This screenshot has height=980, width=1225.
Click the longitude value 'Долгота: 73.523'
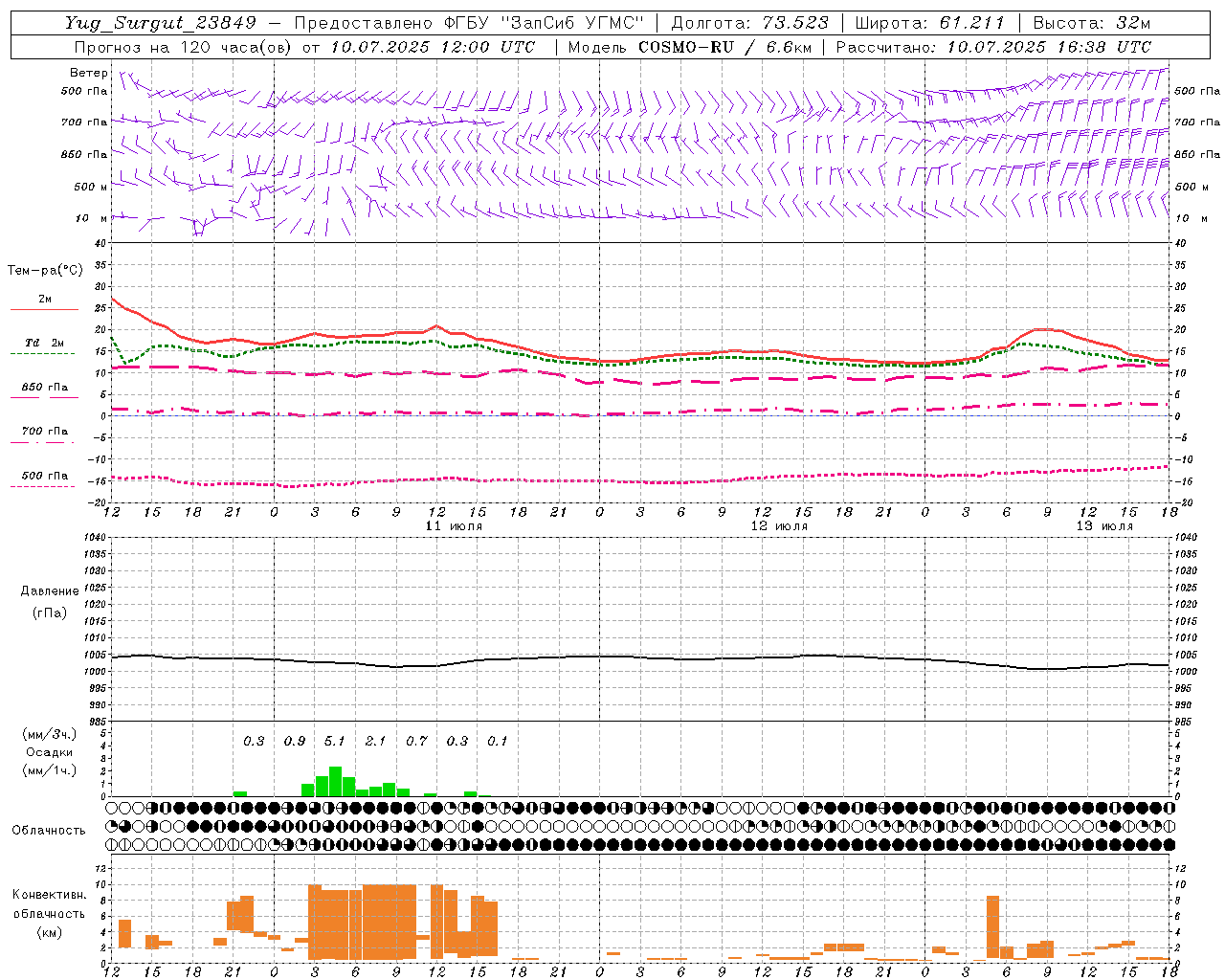pyautogui.click(x=749, y=23)
